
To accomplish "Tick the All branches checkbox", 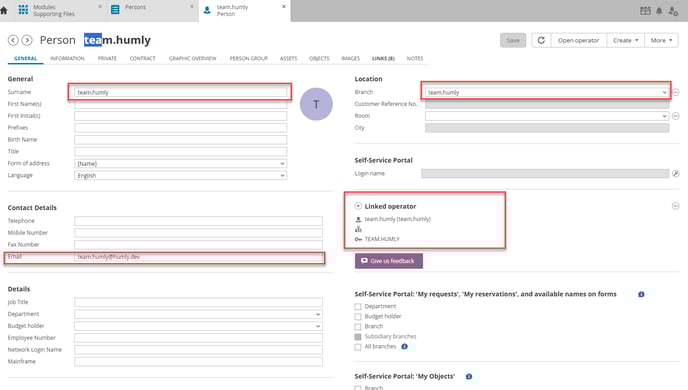I will [358, 347].
